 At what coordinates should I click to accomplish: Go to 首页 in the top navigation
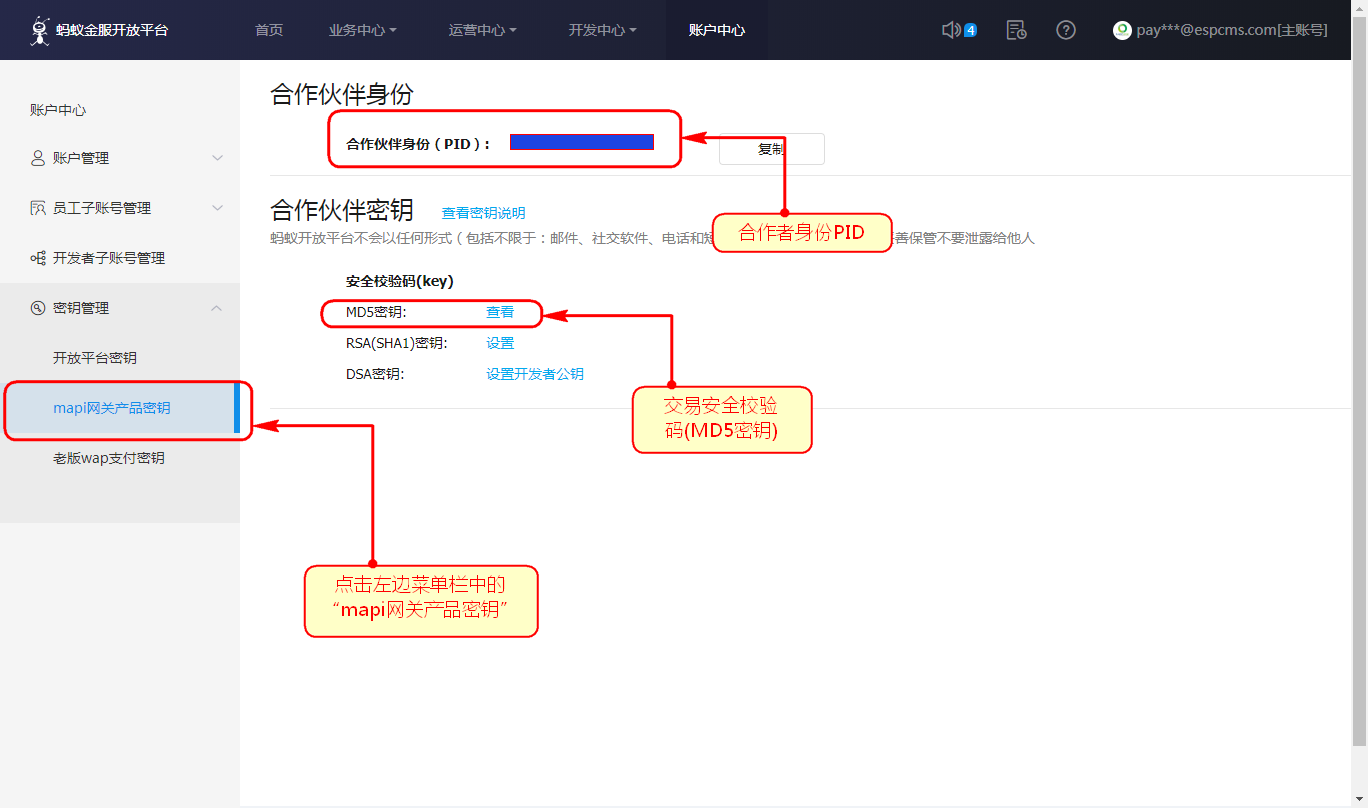[x=269, y=30]
